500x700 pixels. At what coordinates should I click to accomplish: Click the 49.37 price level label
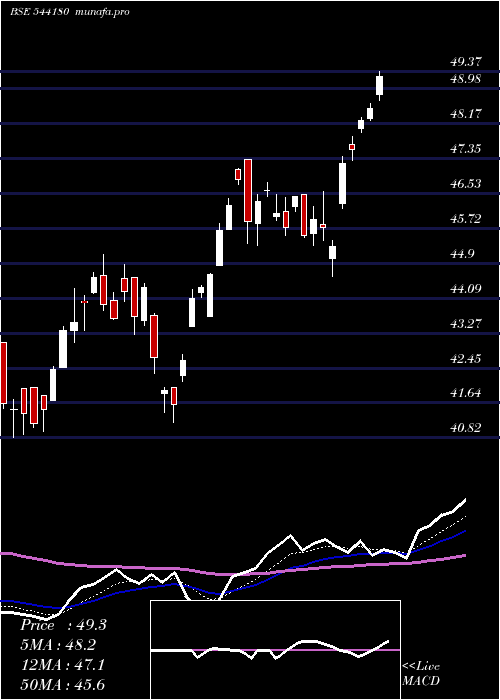coord(465,62)
